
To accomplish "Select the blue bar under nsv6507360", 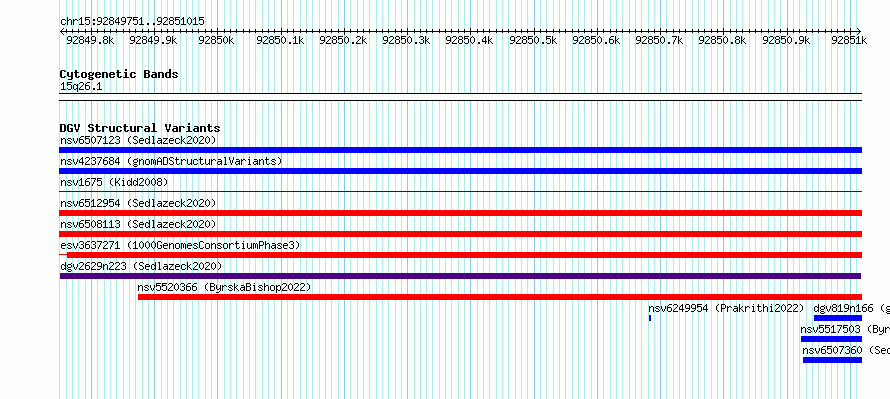I will click(833, 360).
